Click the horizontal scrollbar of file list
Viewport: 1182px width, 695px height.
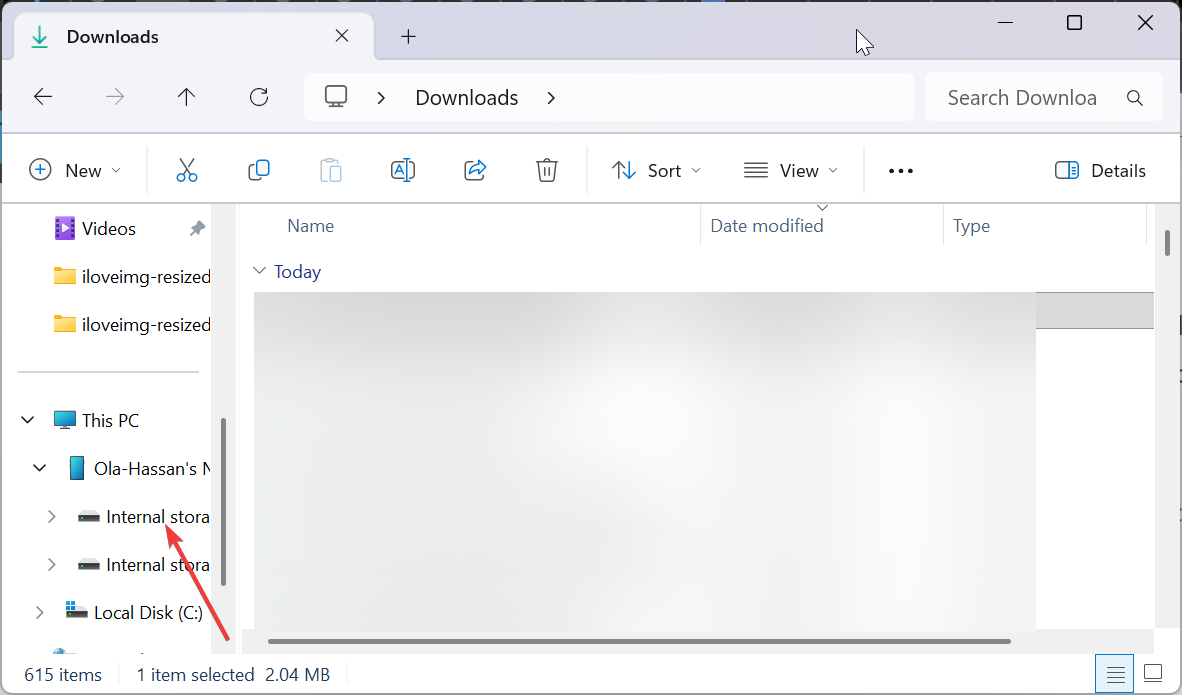coord(638,641)
